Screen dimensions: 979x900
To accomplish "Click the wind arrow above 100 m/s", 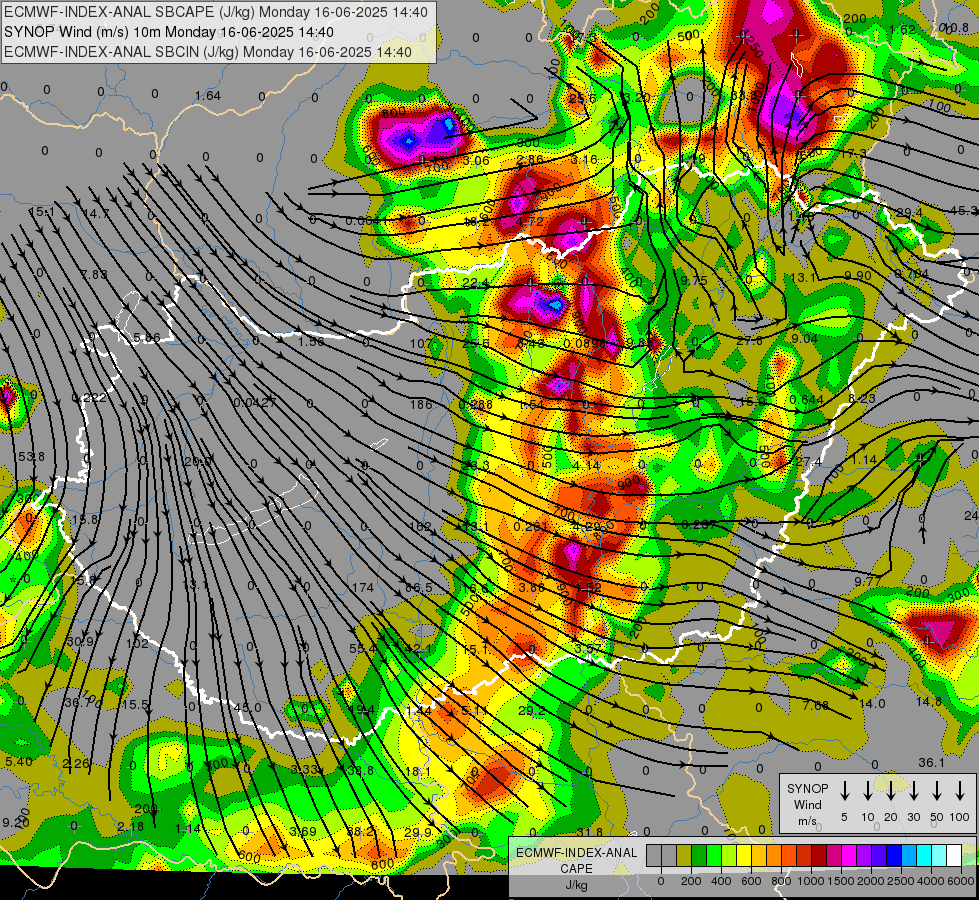I will 960,791.
